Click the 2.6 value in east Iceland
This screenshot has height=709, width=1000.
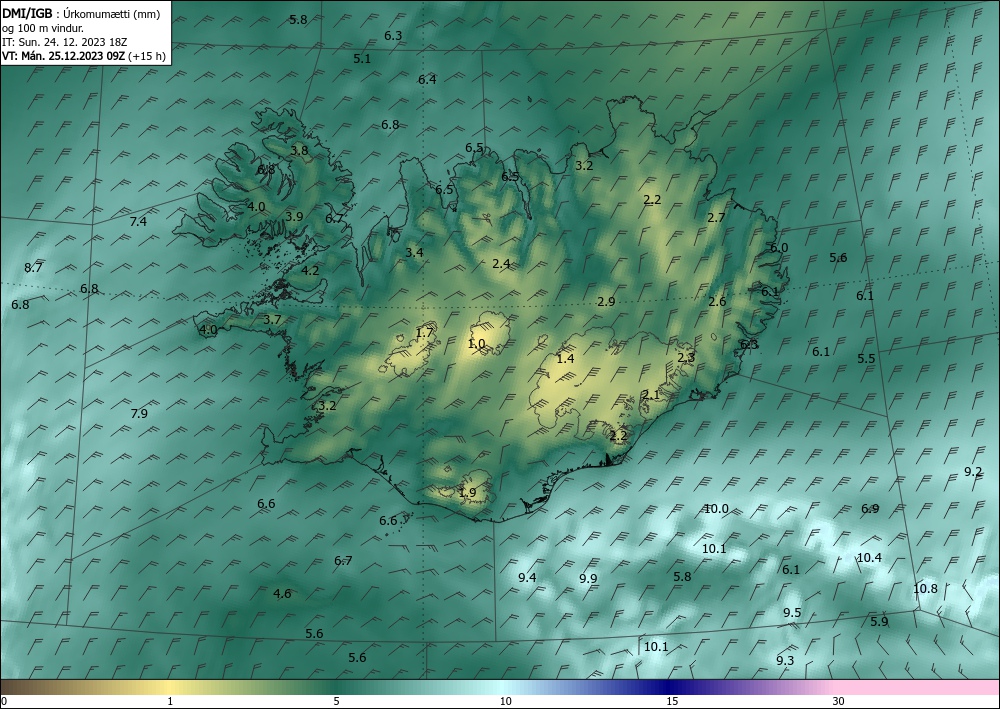(717, 302)
